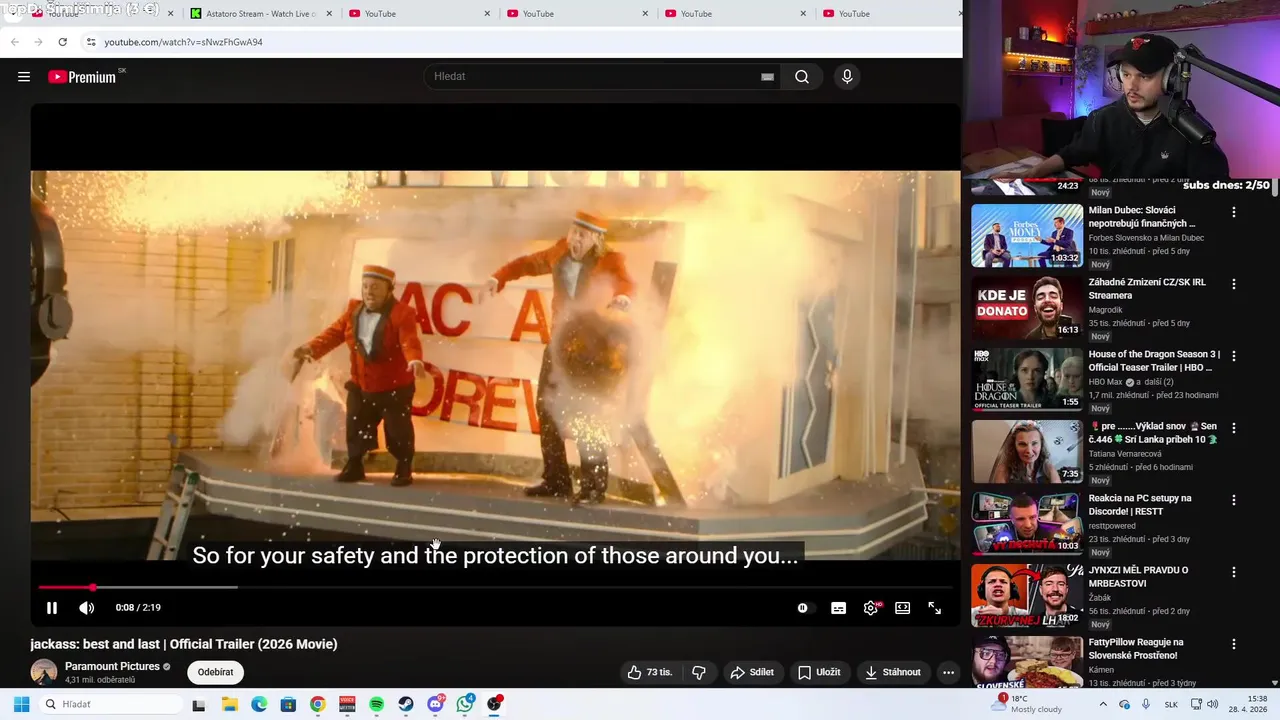Open options for Výklad snov video
The width and height of the screenshot is (1280, 720).
[1233, 428]
